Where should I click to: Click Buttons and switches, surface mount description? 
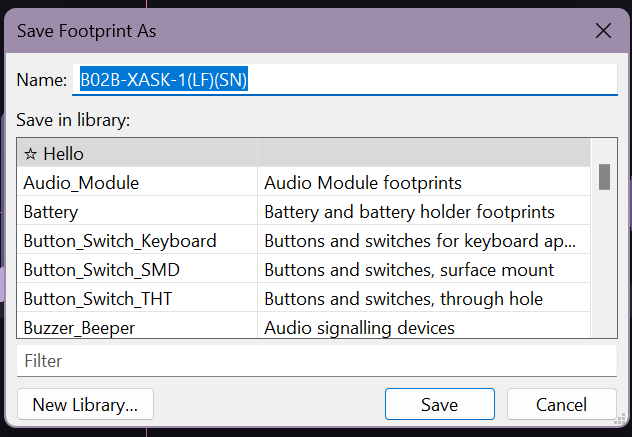click(x=409, y=270)
